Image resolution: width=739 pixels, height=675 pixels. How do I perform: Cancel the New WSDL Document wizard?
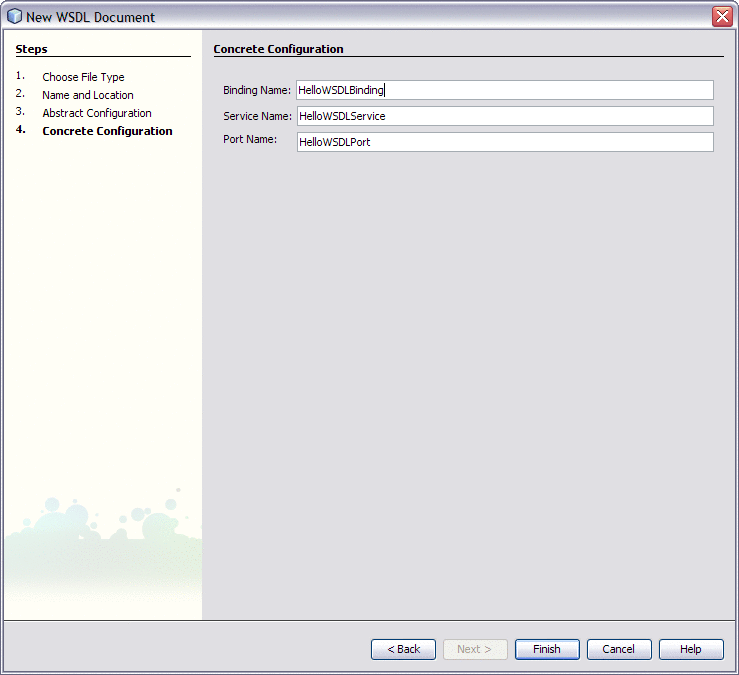(x=619, y=649)
